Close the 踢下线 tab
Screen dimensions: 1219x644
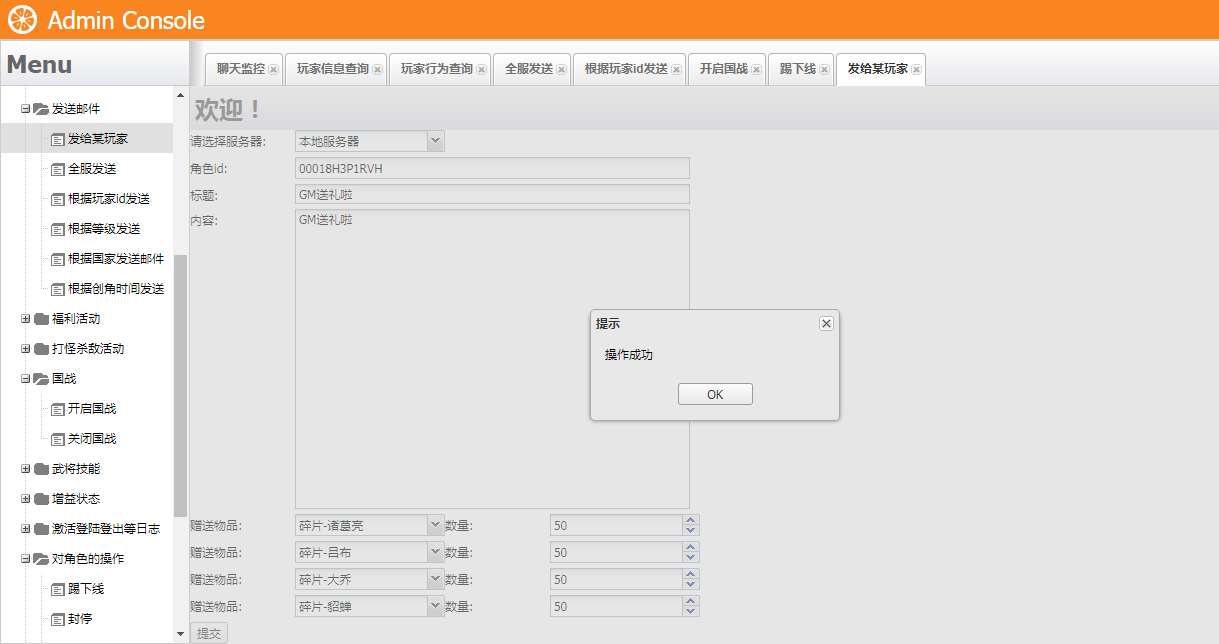823,69
